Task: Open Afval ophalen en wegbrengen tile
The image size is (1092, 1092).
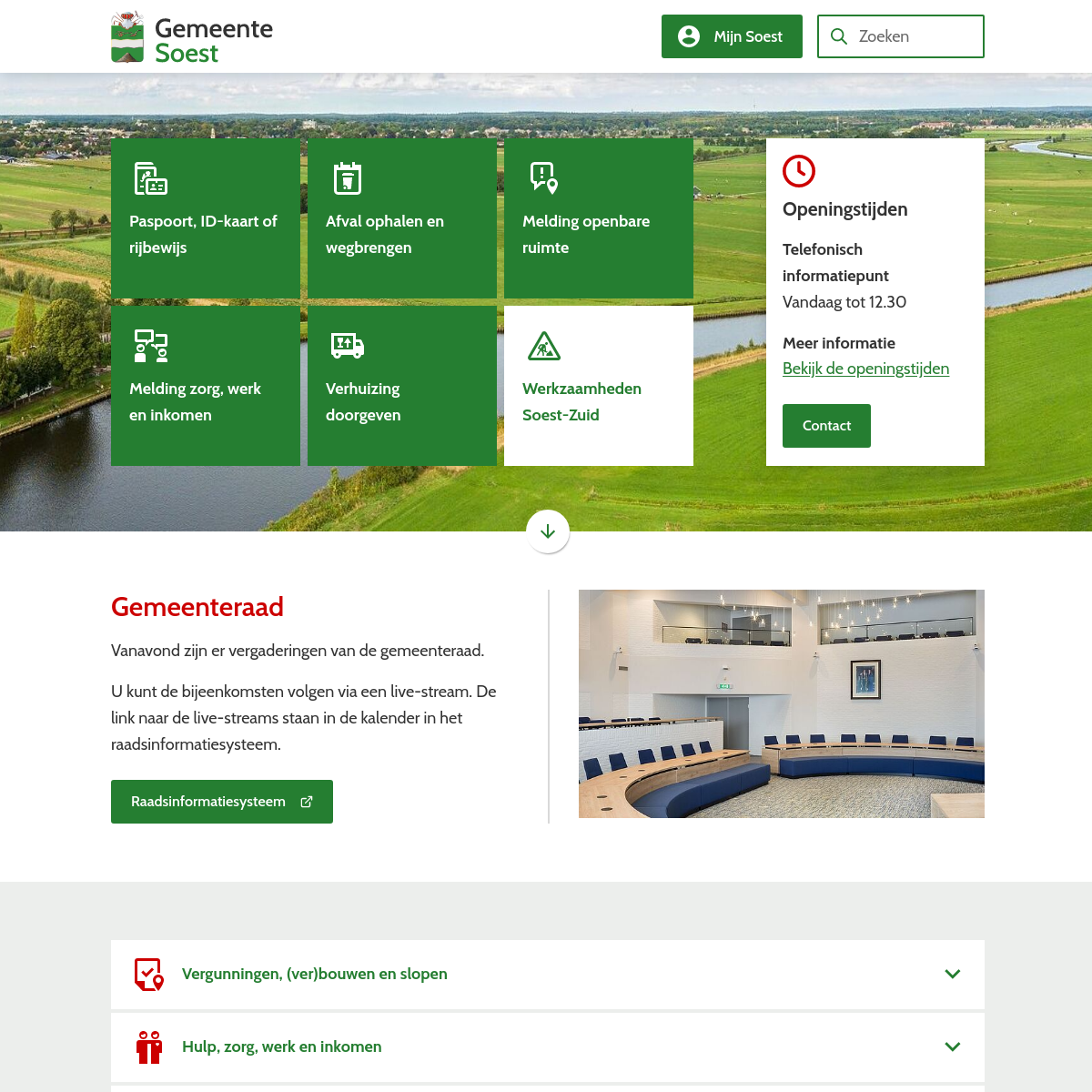Action: (402, 218)
